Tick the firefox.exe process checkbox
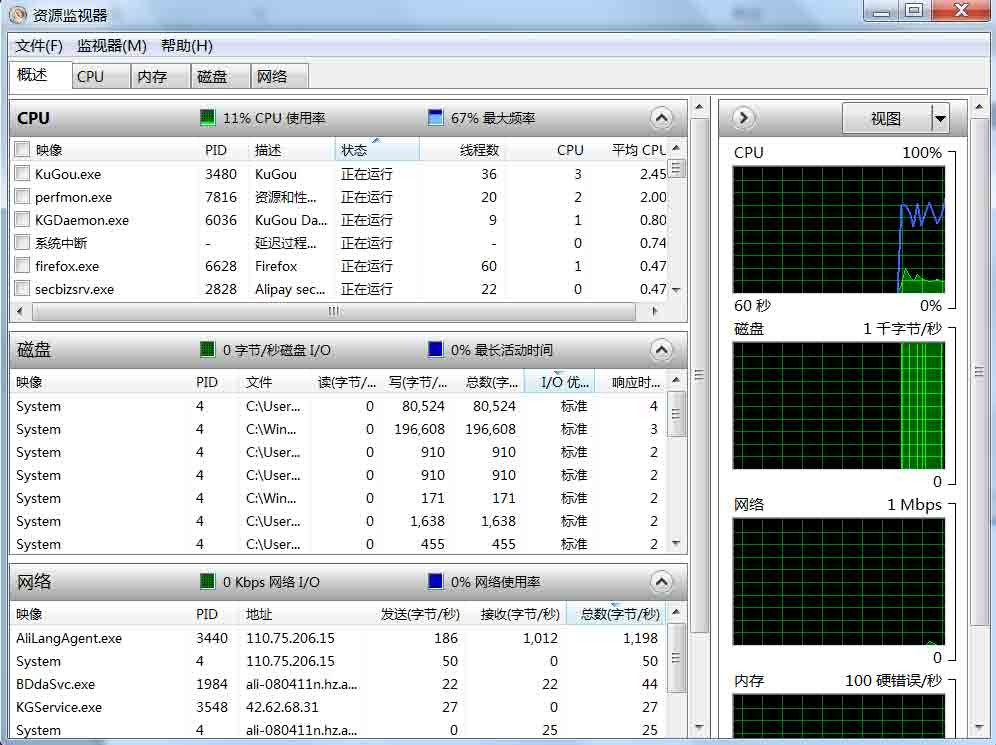 pos(22,266)
